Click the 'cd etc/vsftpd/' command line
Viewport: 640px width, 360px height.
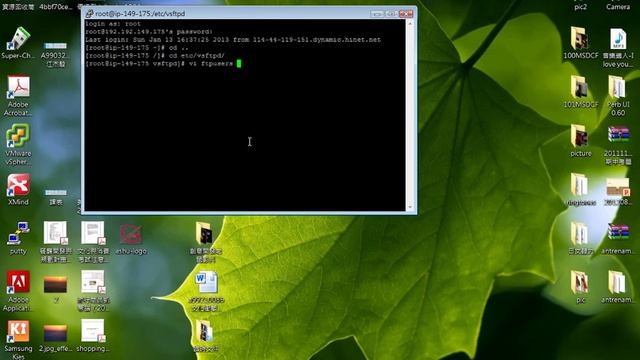point(155,56)
